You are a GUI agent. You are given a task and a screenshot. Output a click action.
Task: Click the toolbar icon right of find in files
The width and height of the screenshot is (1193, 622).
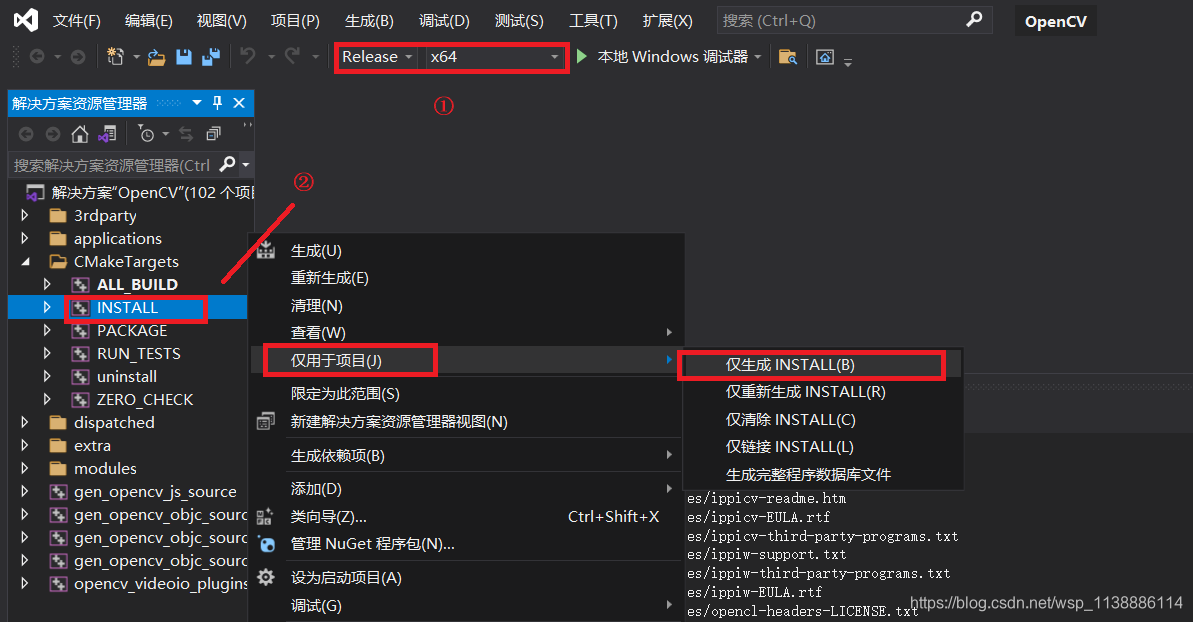point(825,57)
